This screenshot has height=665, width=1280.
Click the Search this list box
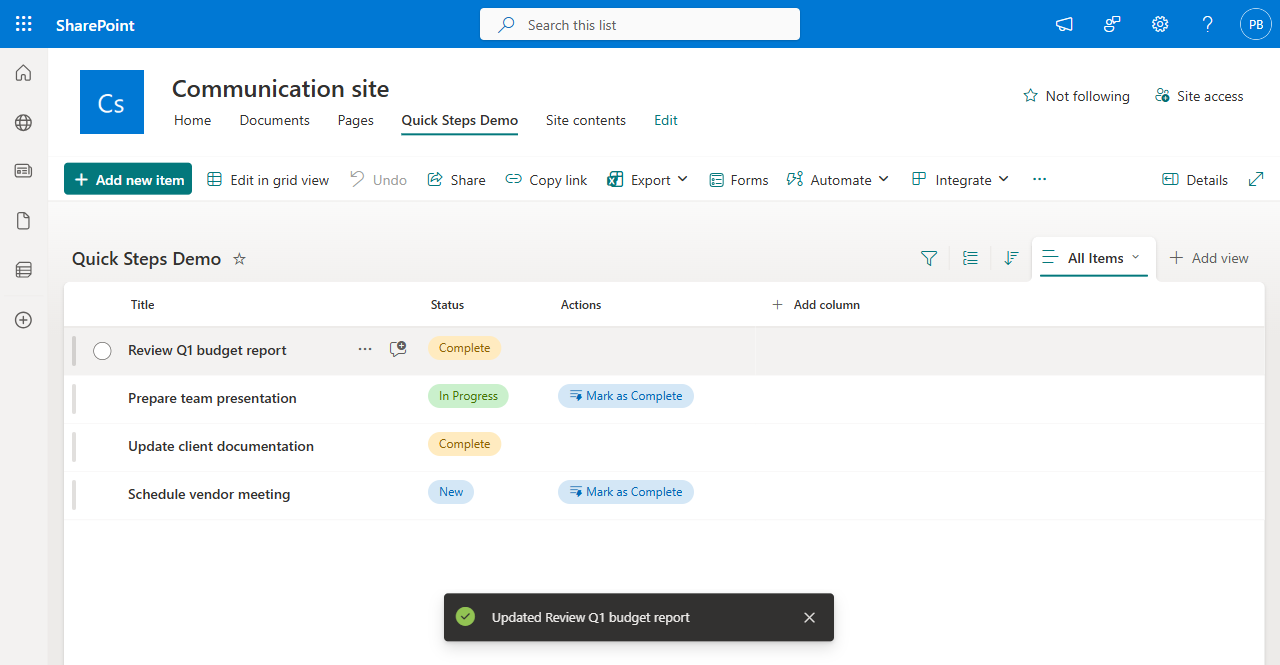[x=640, y=24]
